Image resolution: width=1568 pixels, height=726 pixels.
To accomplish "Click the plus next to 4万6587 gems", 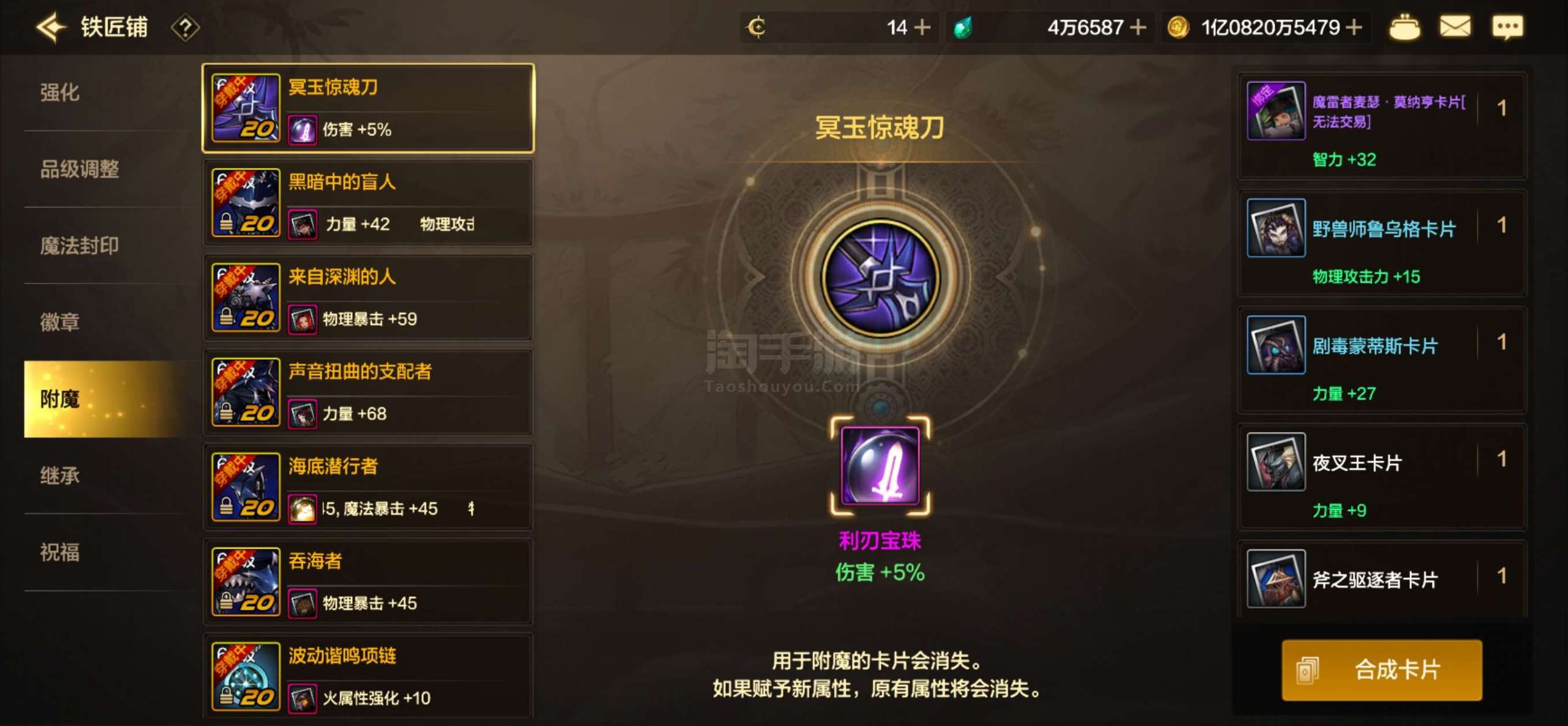I will (x=1138, y=28).
